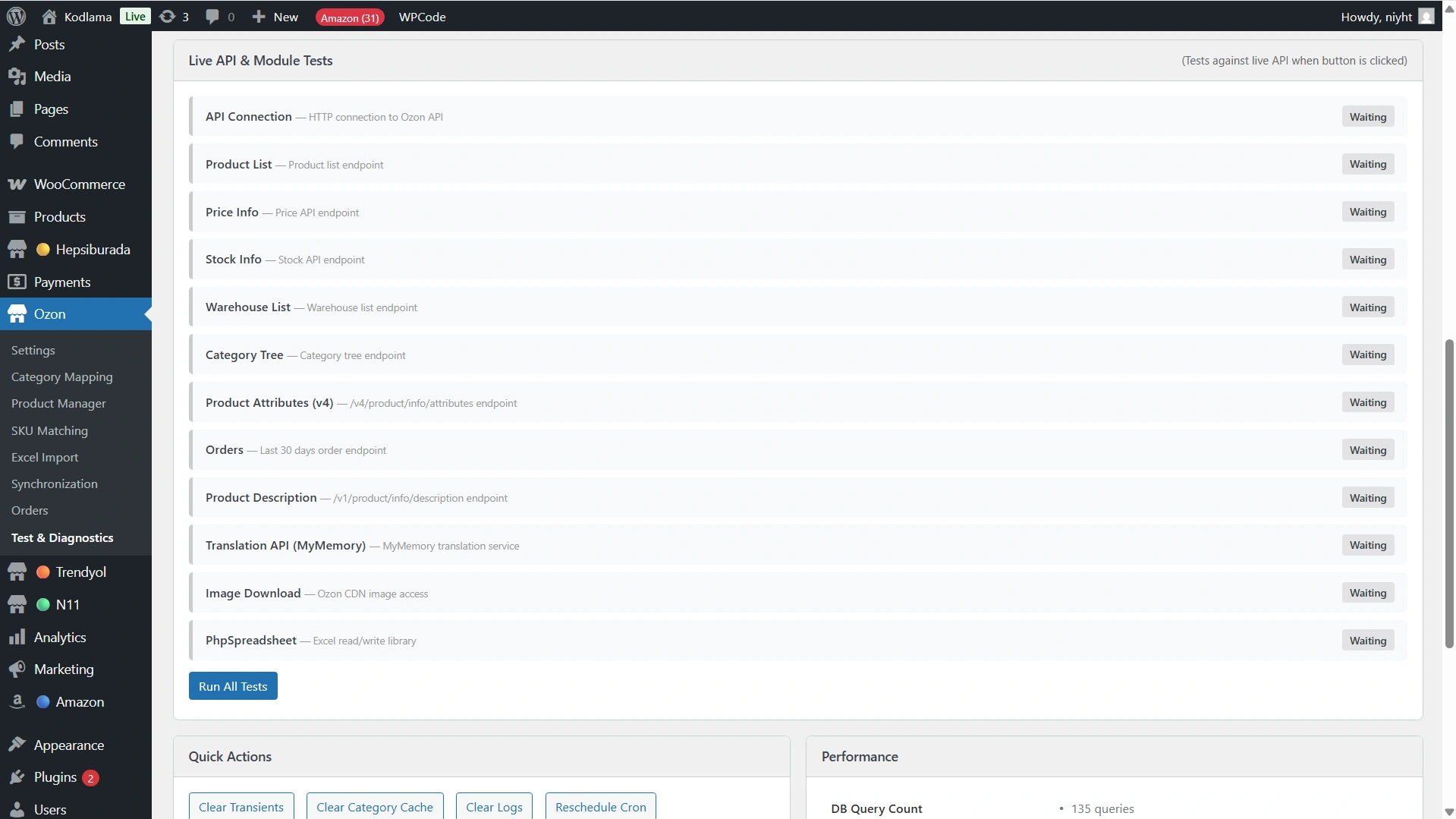This screenshot has height=819, width=1456.
Task: Open the Appearance paintbrush icon
Action: pyautogui.click(x=17, y=745)
